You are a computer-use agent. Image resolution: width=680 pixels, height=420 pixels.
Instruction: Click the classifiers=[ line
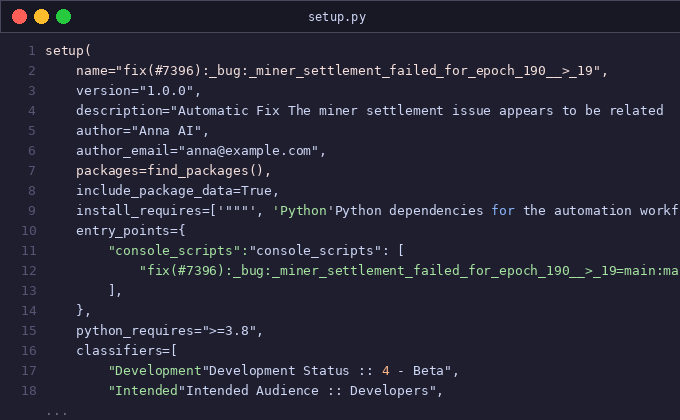pos(127,350)
